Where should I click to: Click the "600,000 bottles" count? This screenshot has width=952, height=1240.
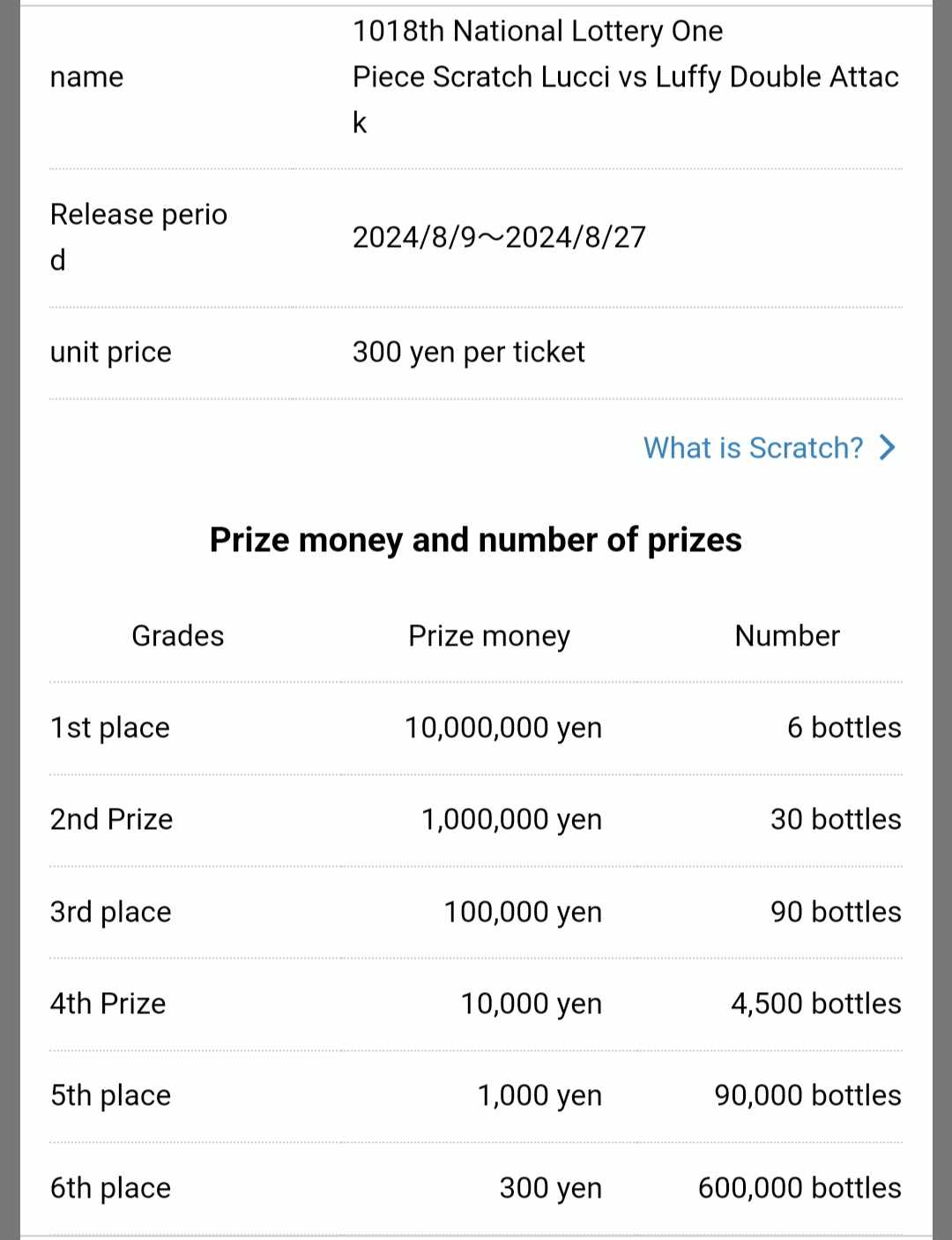(800, 1188)
